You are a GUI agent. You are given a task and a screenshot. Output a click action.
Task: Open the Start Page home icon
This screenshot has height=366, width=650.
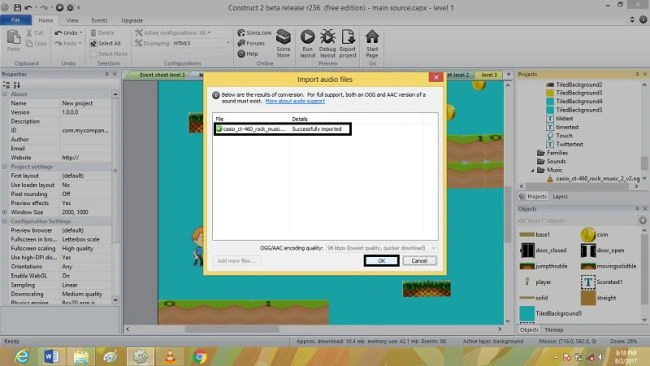click(x=372, y=36)
